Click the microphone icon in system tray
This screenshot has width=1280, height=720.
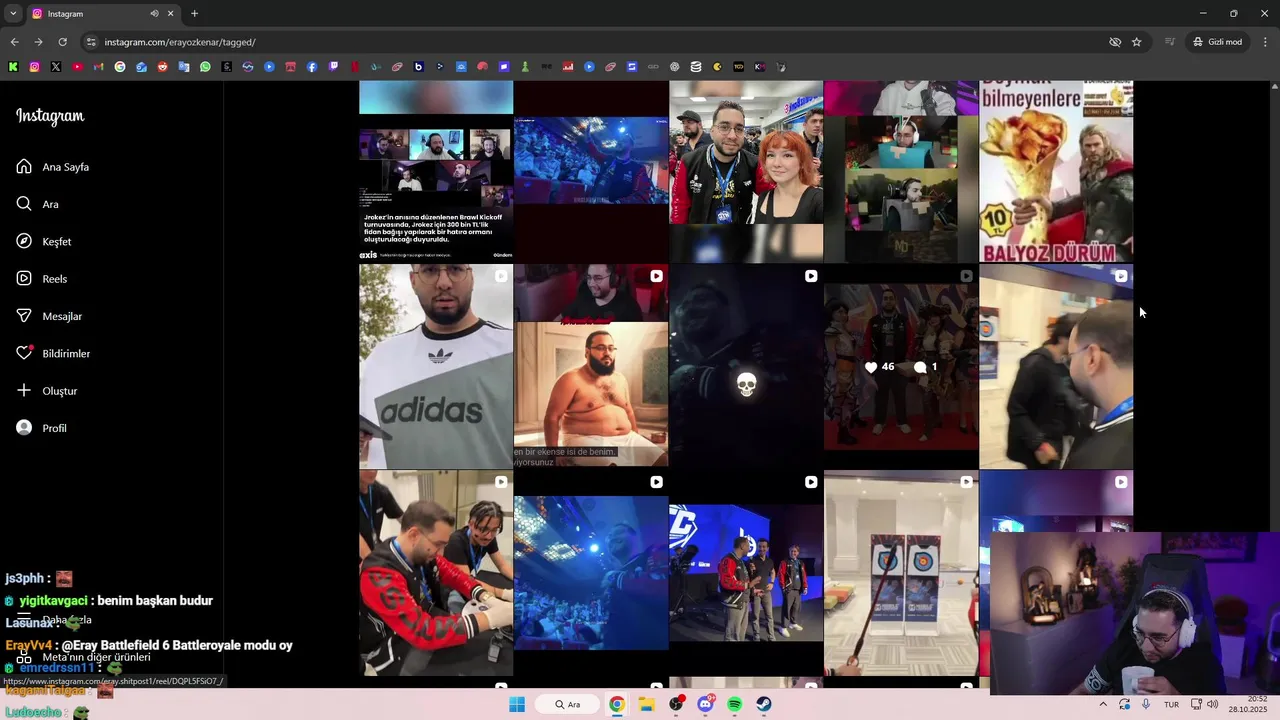click(1146, 704)
